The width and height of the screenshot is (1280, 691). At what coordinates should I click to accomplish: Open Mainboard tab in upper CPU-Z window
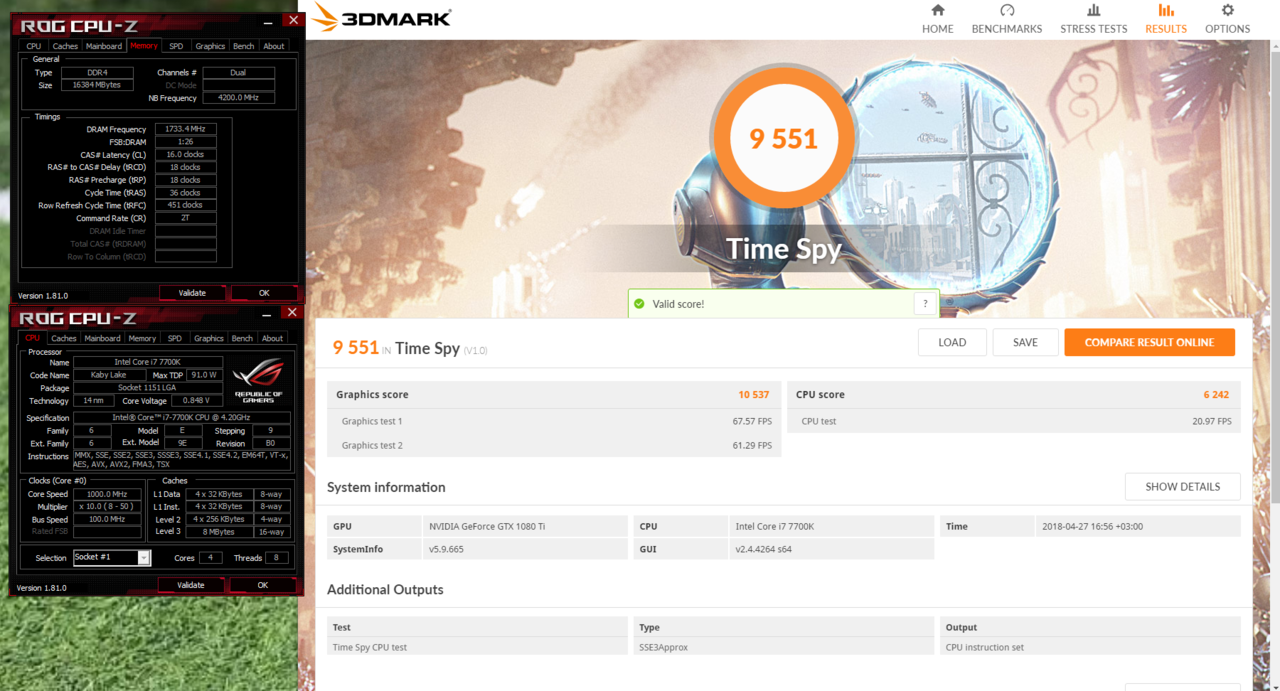click(104, 46)
